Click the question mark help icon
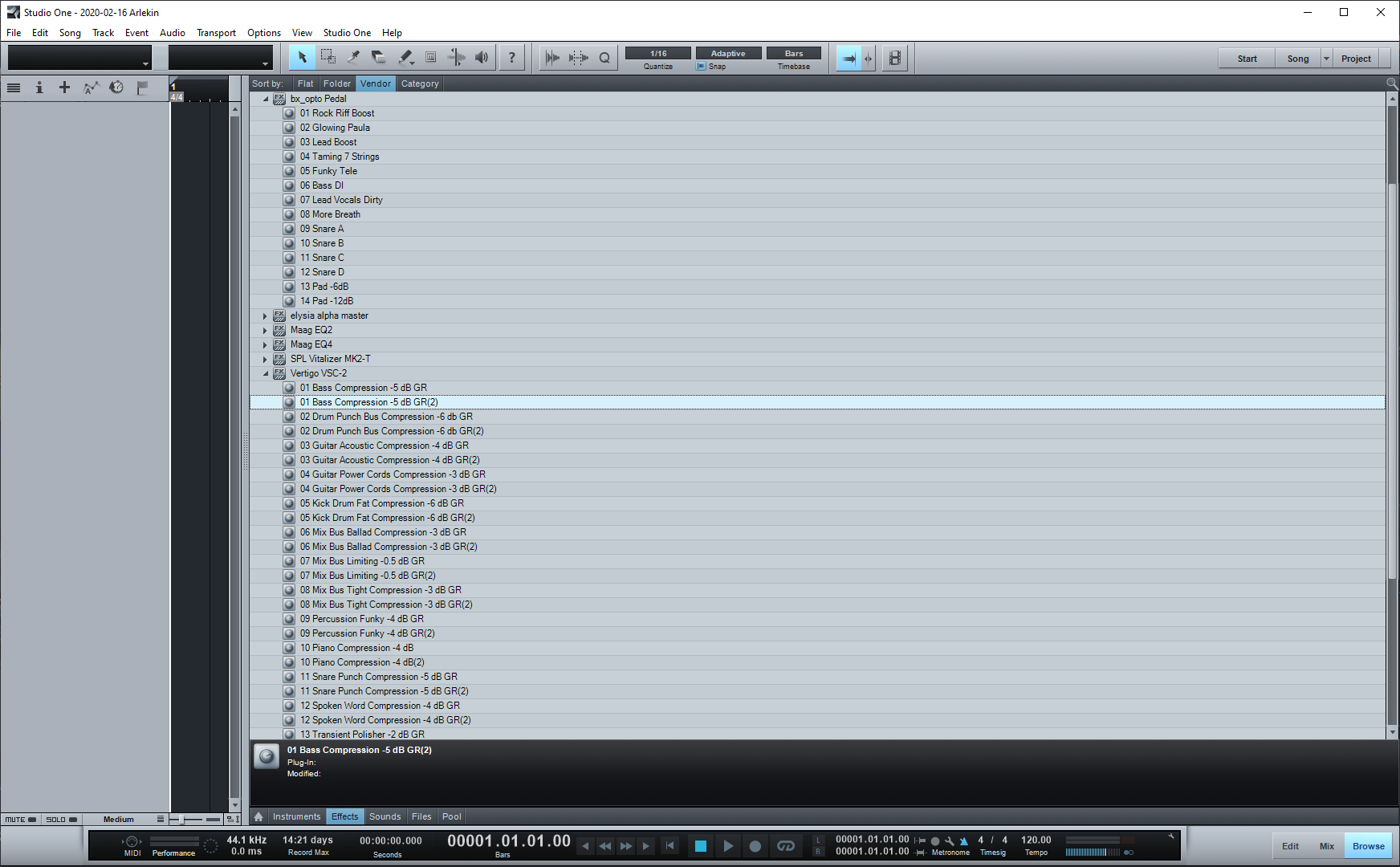The width and height of the screenshot is (1400, 867). (512, 57)
